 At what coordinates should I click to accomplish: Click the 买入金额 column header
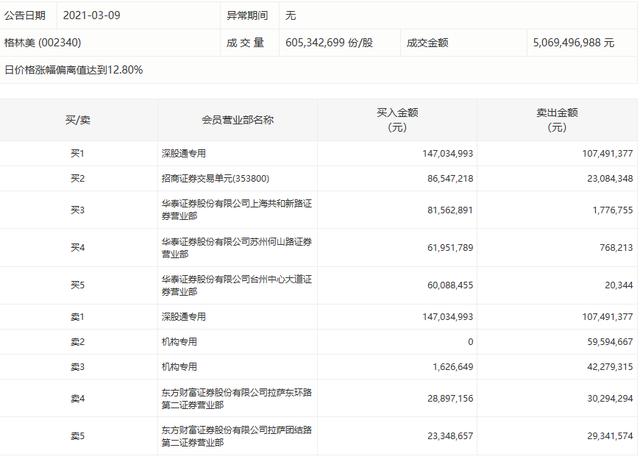tap(397, 120)
